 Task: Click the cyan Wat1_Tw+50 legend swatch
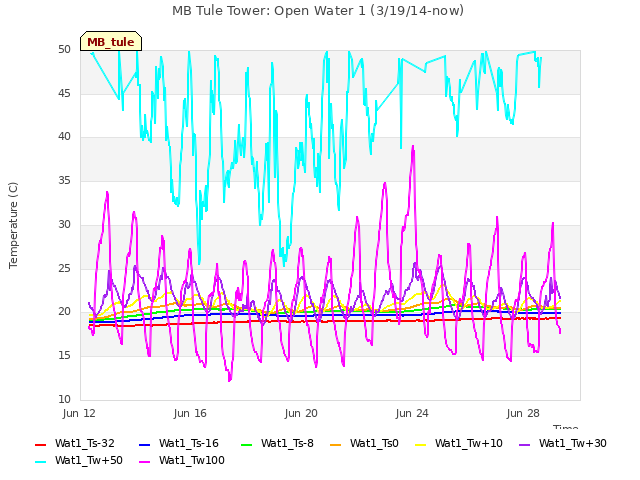click(x=41, y=461)
